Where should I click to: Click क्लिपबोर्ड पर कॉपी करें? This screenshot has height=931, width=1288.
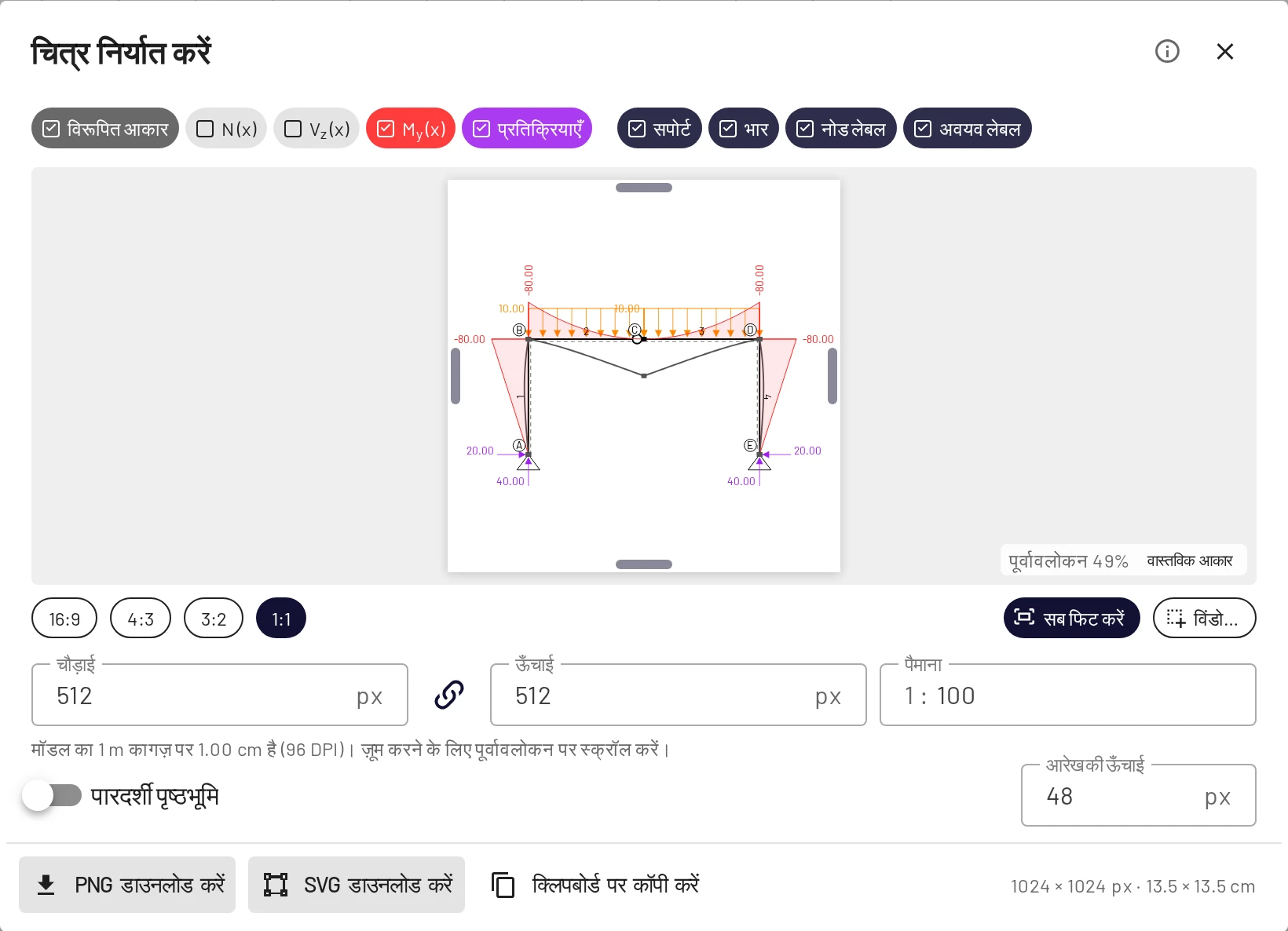pyautogui.click(x=595, y=885)
